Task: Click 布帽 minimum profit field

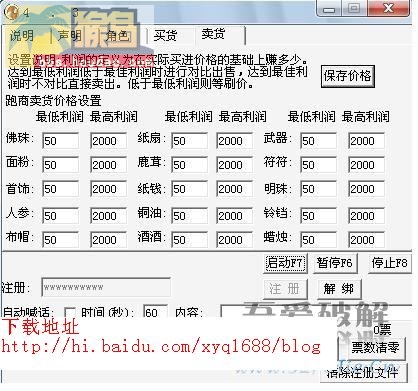Action: 61,240
